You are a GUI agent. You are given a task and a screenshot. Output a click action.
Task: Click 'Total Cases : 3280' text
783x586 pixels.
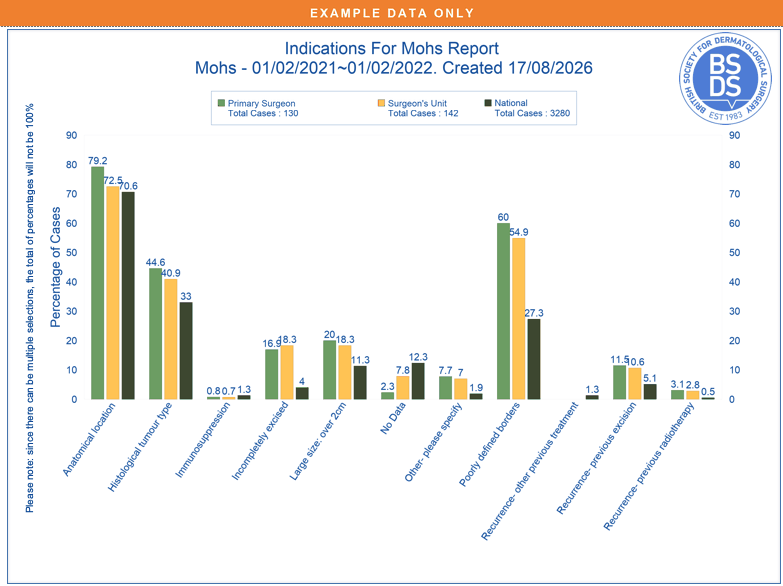[x=532, y=113]
